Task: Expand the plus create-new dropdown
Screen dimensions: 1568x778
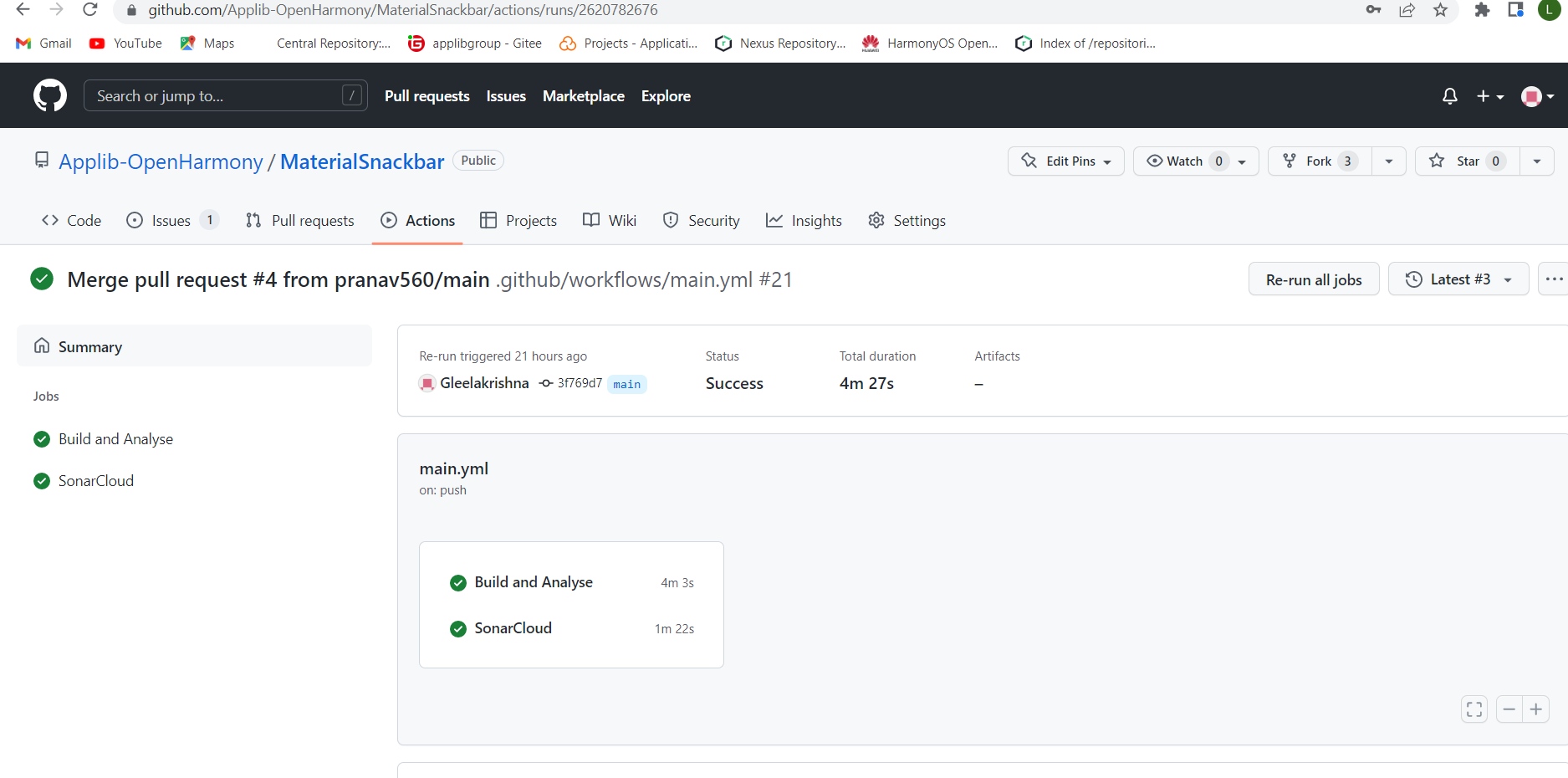Action: click(x=1490, y=96)
